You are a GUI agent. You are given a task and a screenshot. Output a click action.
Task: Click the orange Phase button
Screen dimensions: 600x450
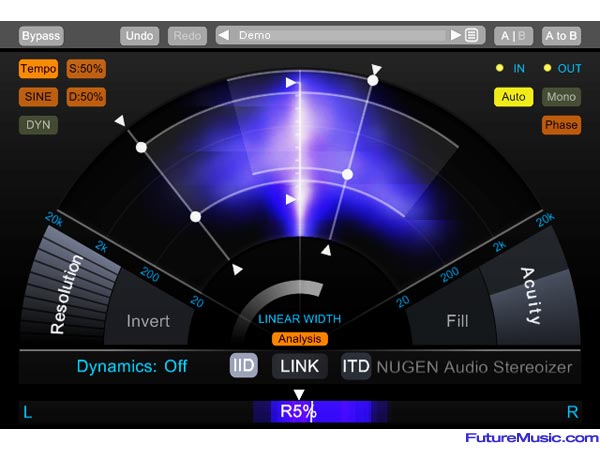(561, 125)
